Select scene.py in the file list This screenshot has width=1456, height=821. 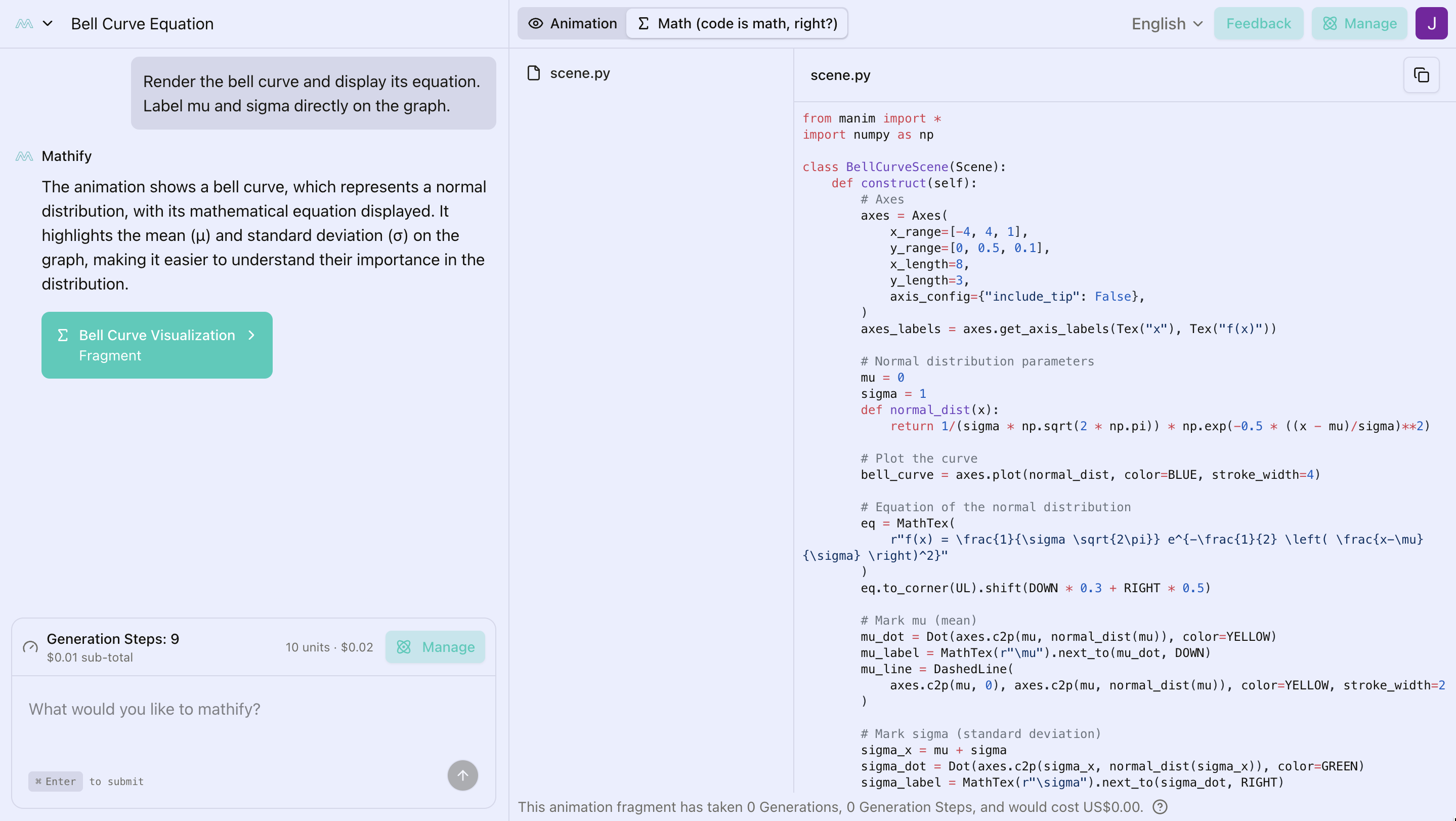(x=579, y=73)
